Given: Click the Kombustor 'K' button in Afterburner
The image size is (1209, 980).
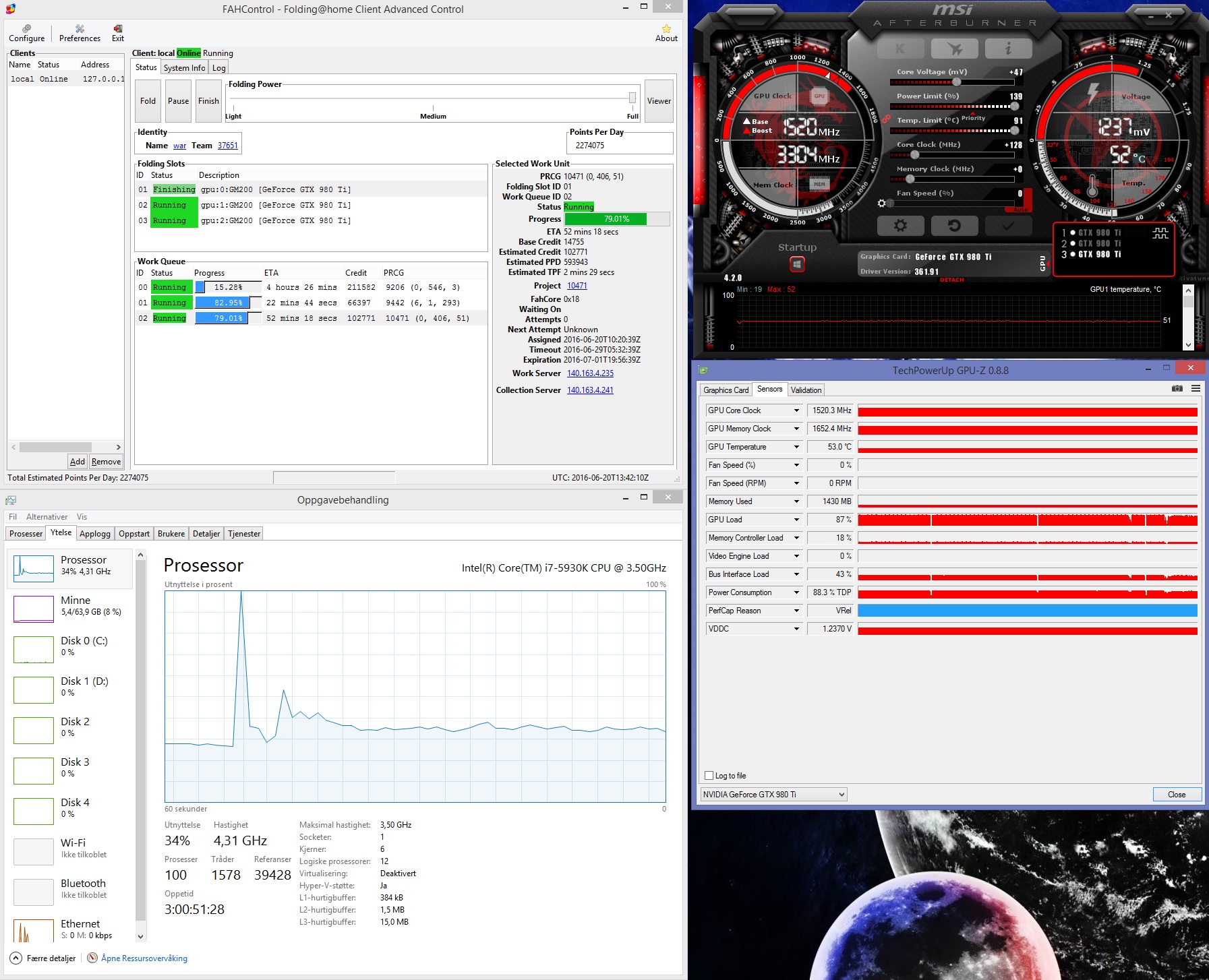Looking at the screenshot, I should click(x=900, y=49).
